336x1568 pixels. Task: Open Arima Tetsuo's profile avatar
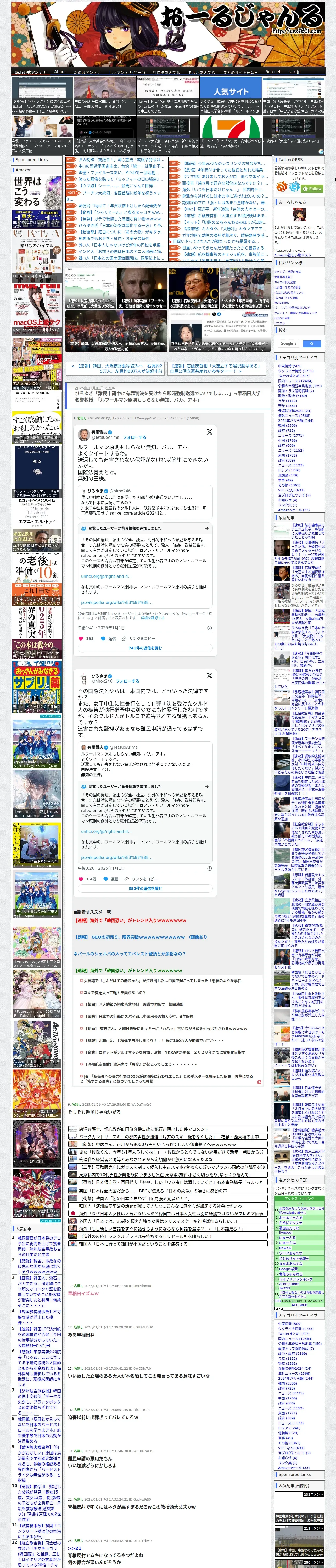tap(84, 435)
